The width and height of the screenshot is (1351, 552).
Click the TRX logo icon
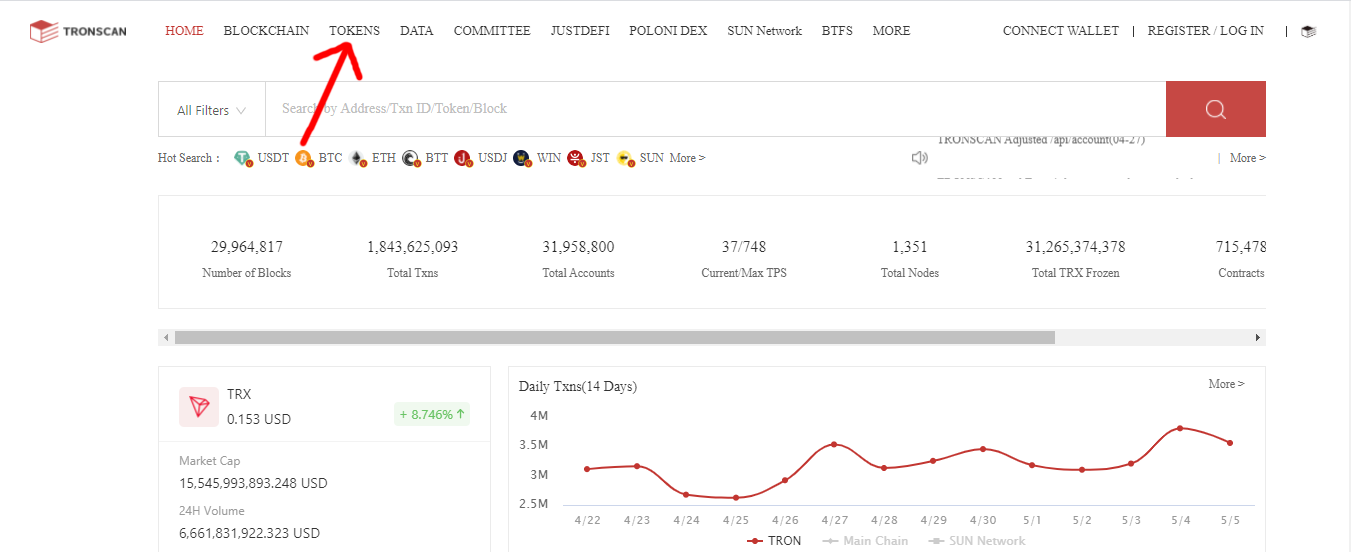tap(199, 407)
